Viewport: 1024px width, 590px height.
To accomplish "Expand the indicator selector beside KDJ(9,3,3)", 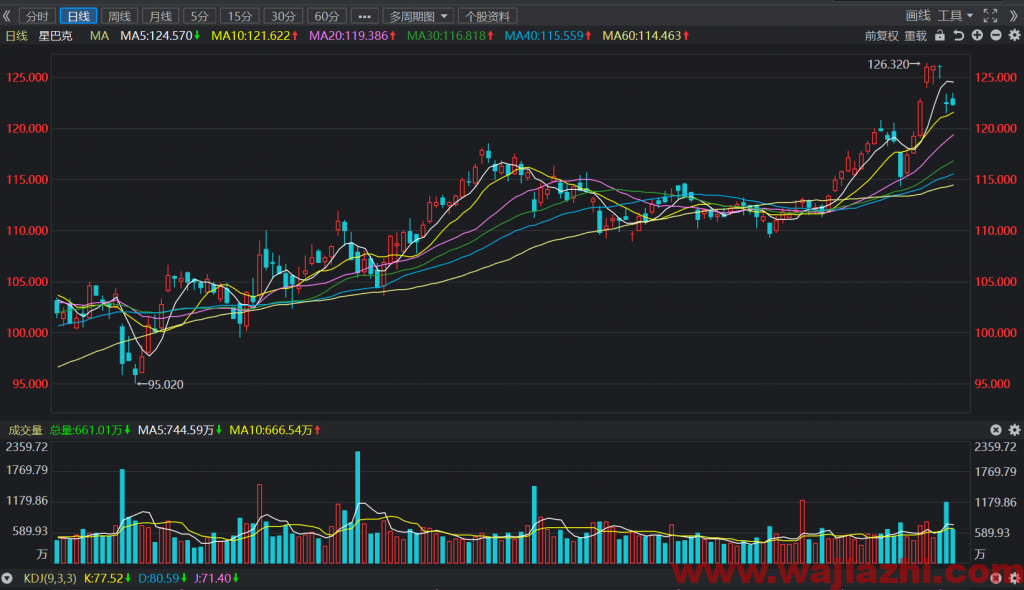I will [7, 578].
